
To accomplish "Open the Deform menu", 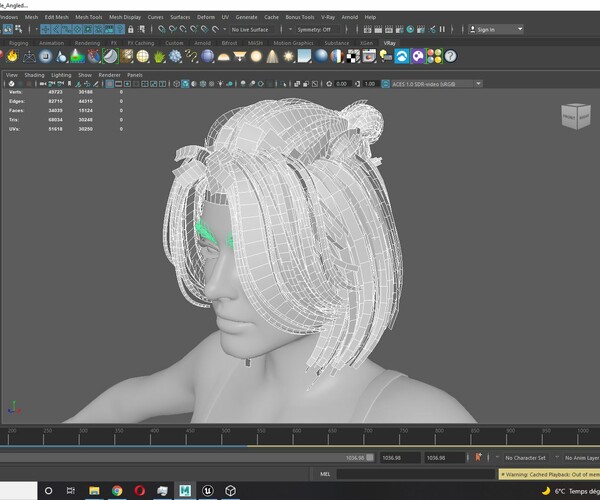I will (206, 17).
